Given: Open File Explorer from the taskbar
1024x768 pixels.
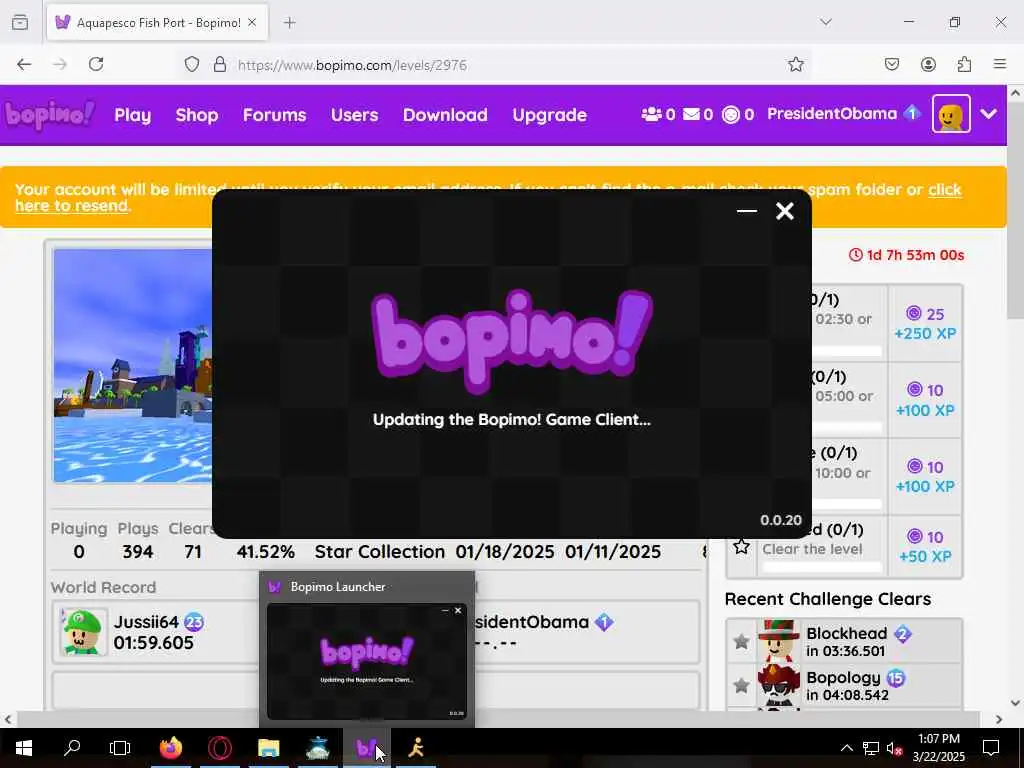Looking at the screenshot, I should coord(268,748).
